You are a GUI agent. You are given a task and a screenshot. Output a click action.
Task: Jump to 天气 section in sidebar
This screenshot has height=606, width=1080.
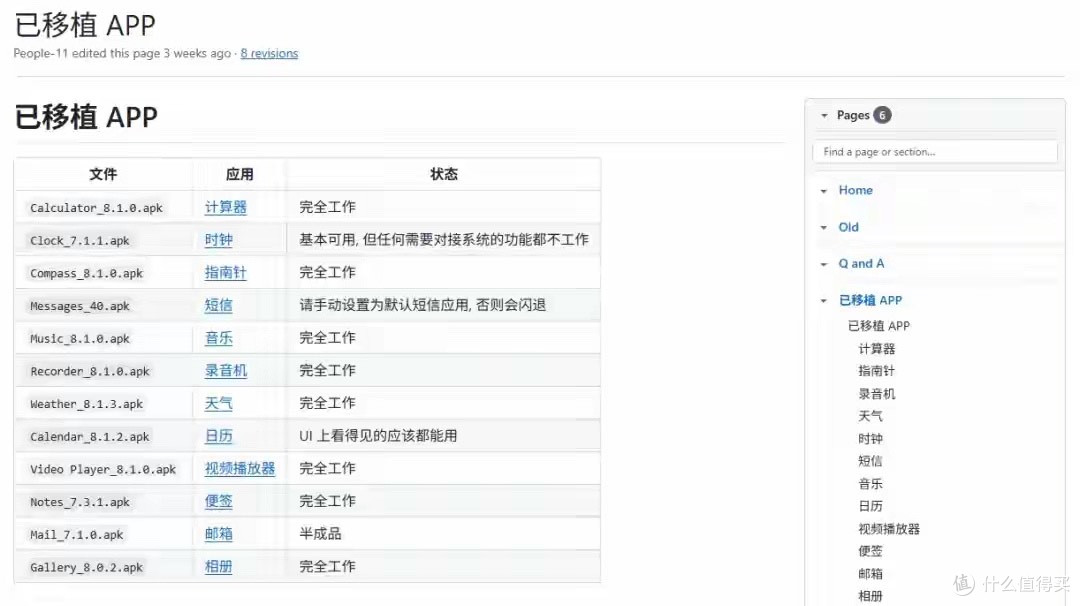(x=870, y=416)
